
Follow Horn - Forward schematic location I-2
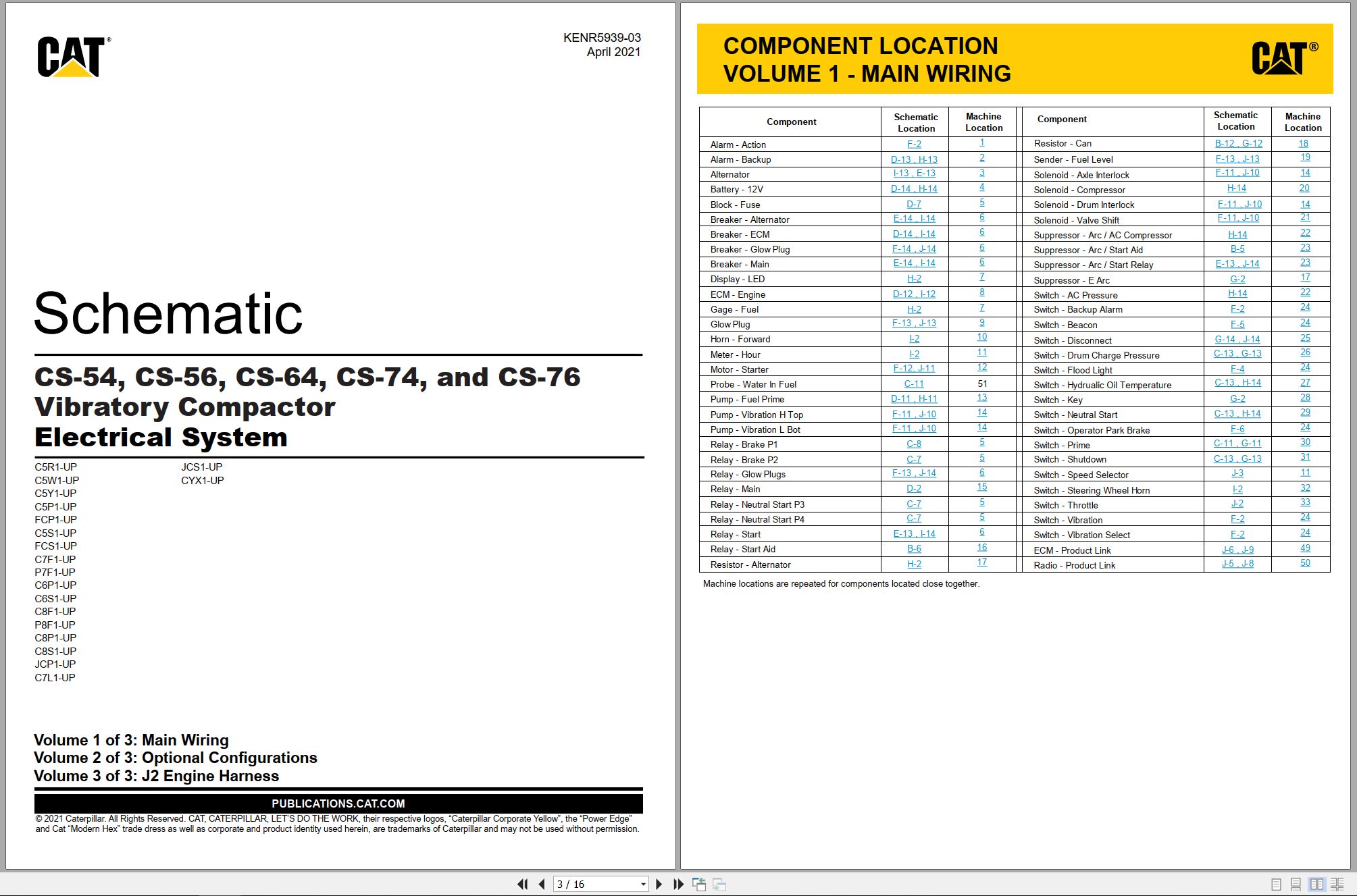tap(914, 338)
